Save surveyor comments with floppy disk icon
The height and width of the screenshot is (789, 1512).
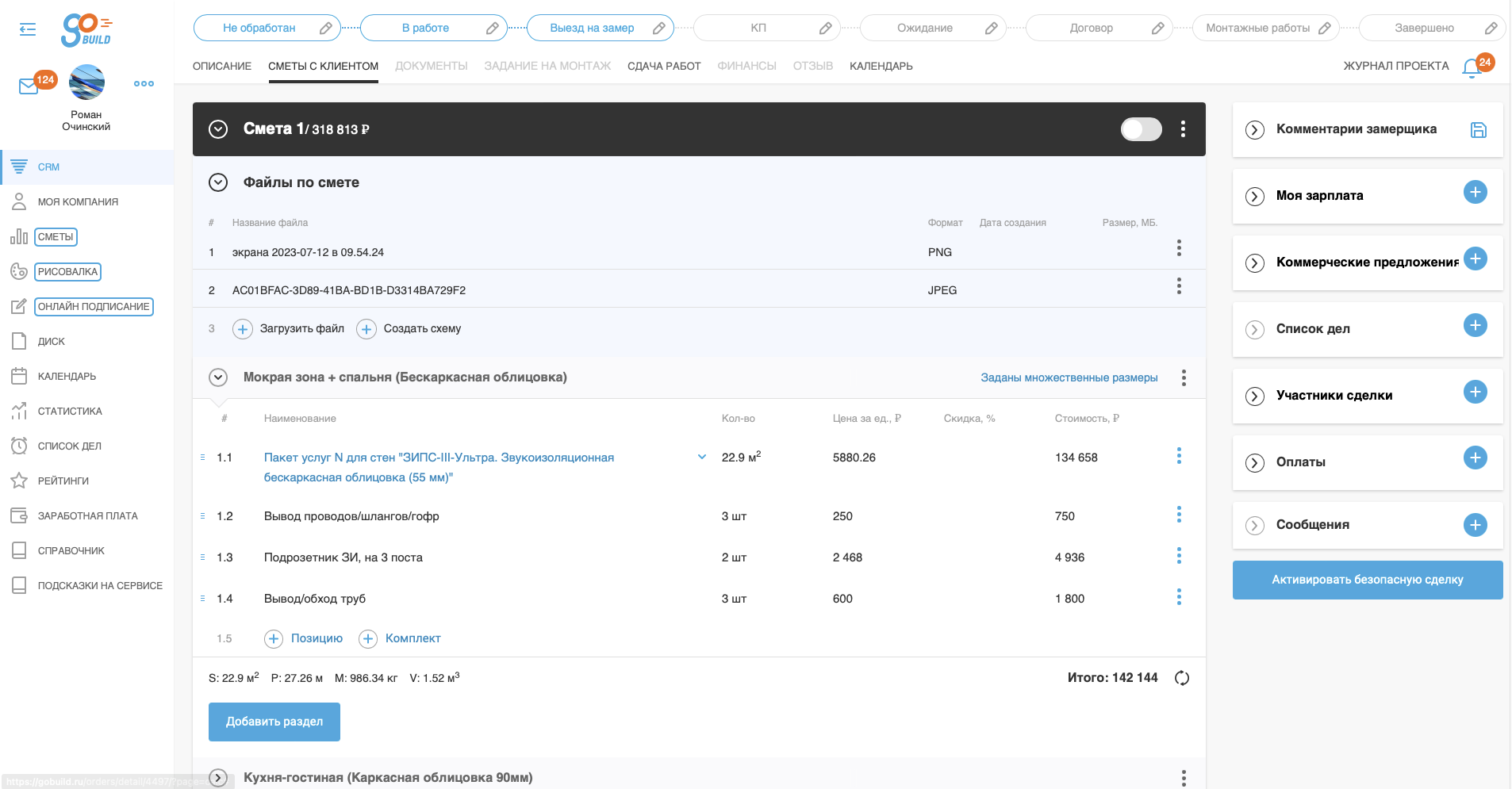[x=1479, y=130]
